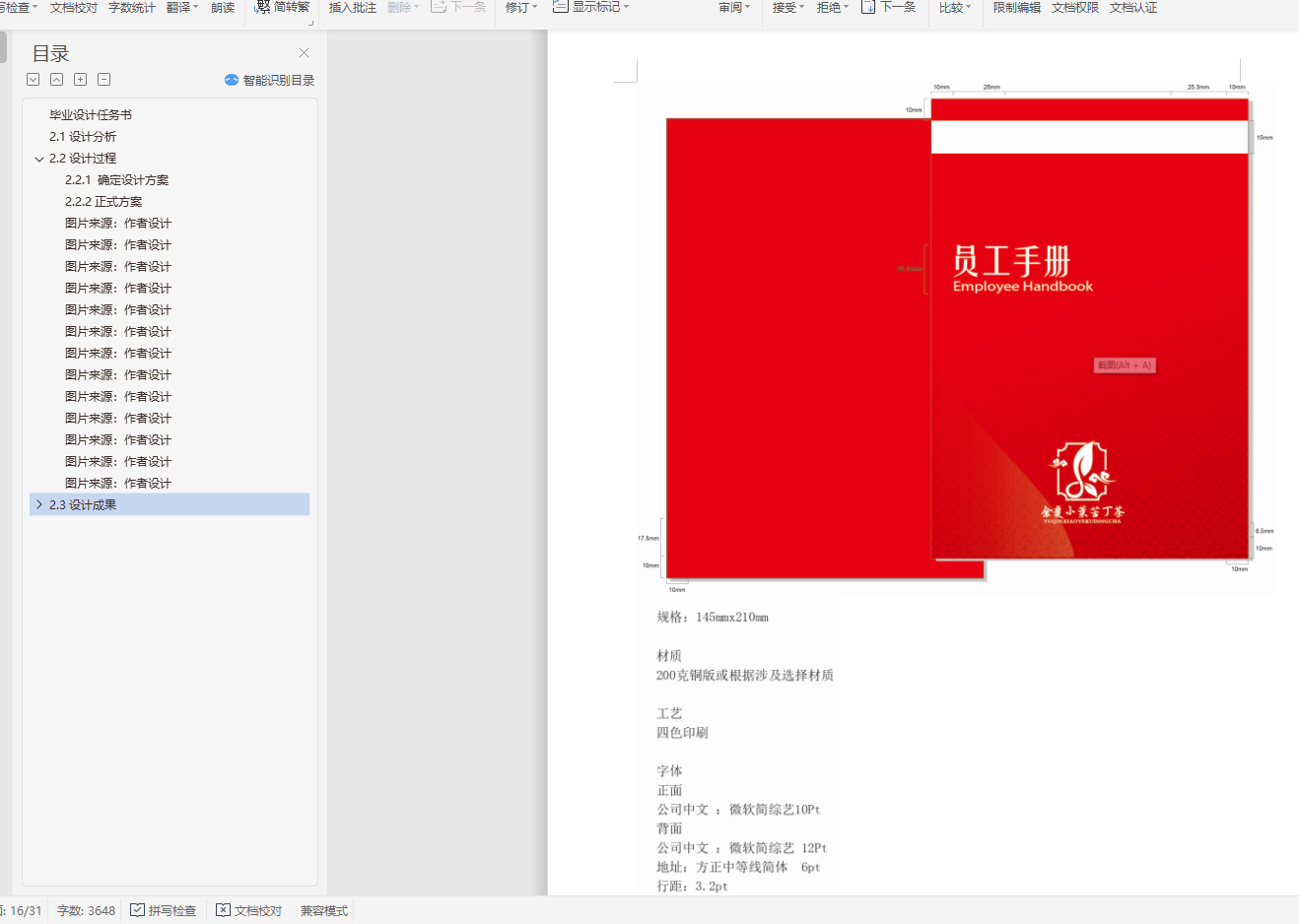The image size is (1299, 924).
Task: Open the 拒绝 dropdown
Action: pos(833,7)
